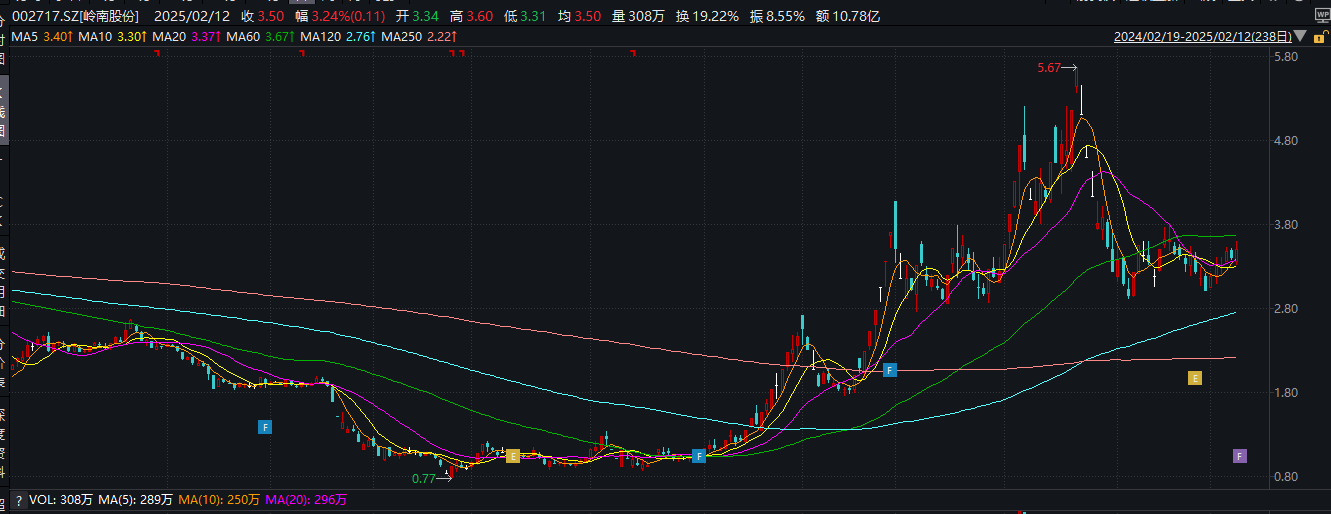Click the MA60 moving average label
This screenshot has width=1331, height=514.
point(243,38)
